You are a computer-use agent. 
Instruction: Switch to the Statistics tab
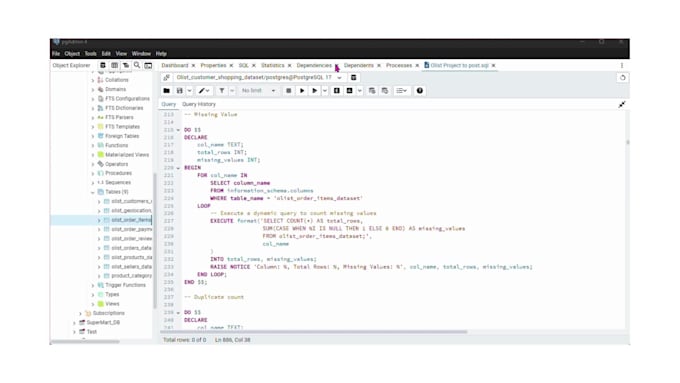click(273, 65)
